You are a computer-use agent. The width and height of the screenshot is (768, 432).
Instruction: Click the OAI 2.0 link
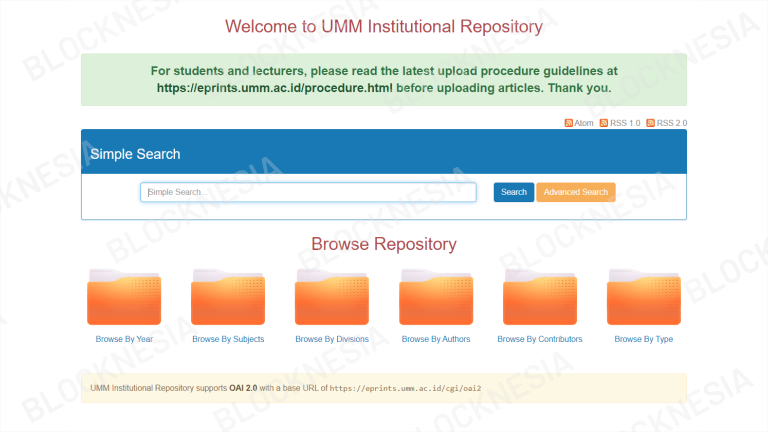coord(243,388)
